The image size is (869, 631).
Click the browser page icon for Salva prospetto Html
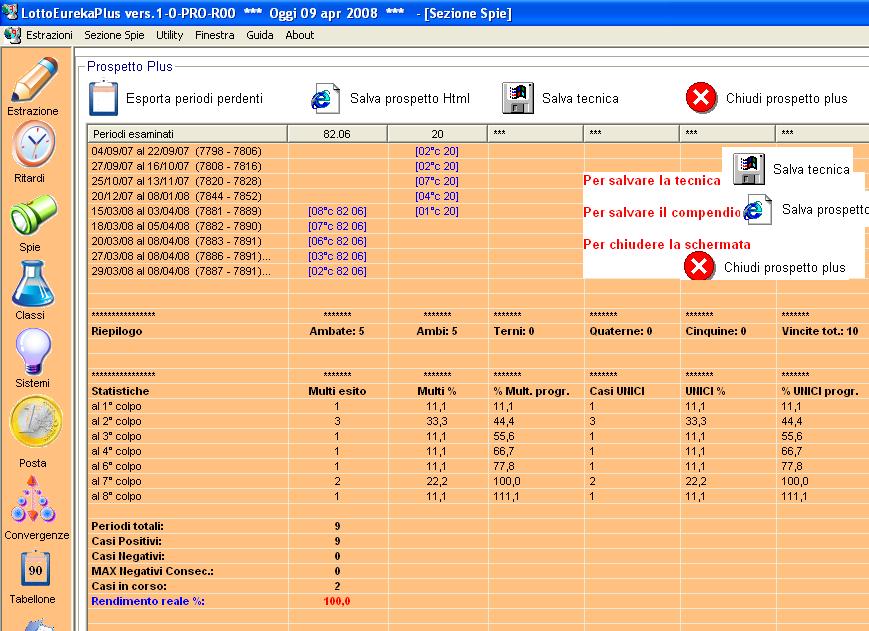pyautogui.click(x=325, y=99)
